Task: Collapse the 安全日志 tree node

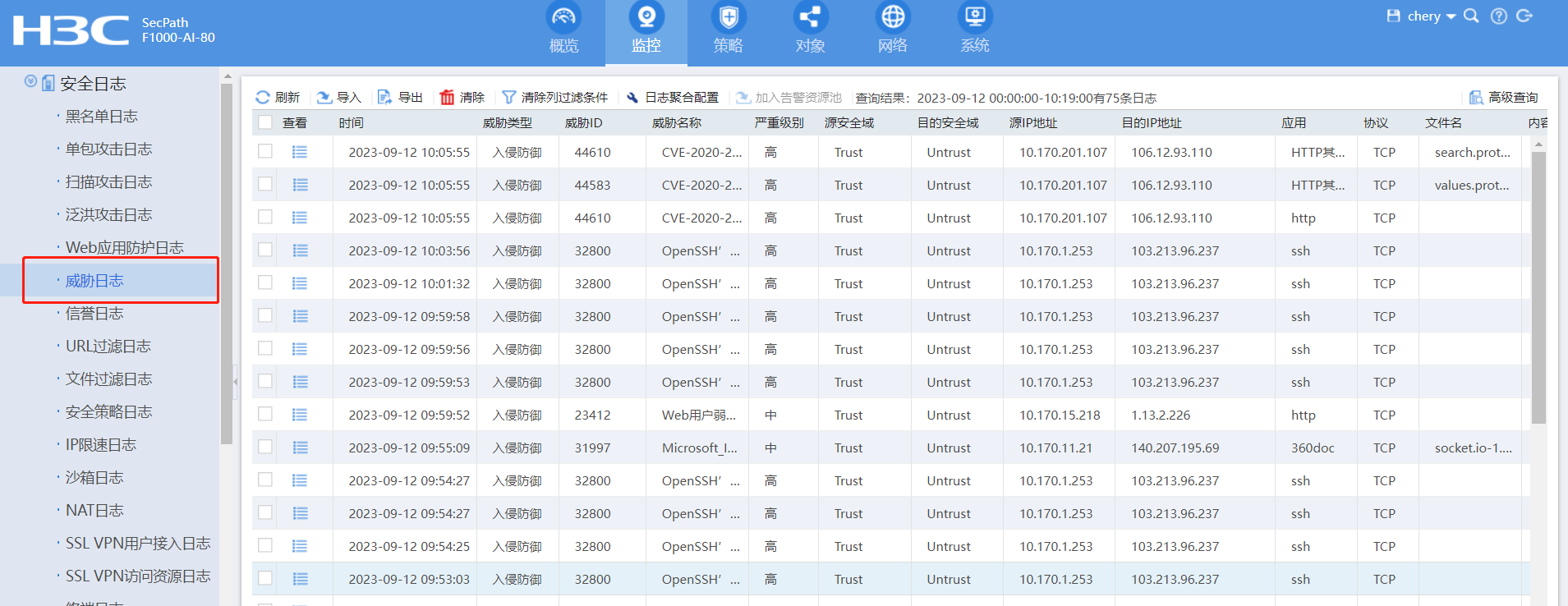Action: tap(30, 81)
